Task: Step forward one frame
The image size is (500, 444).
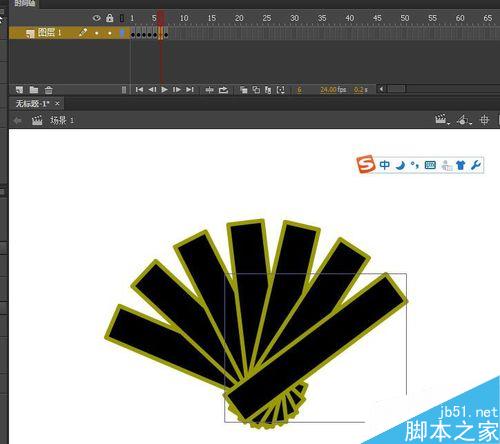Action: (177, 89)
